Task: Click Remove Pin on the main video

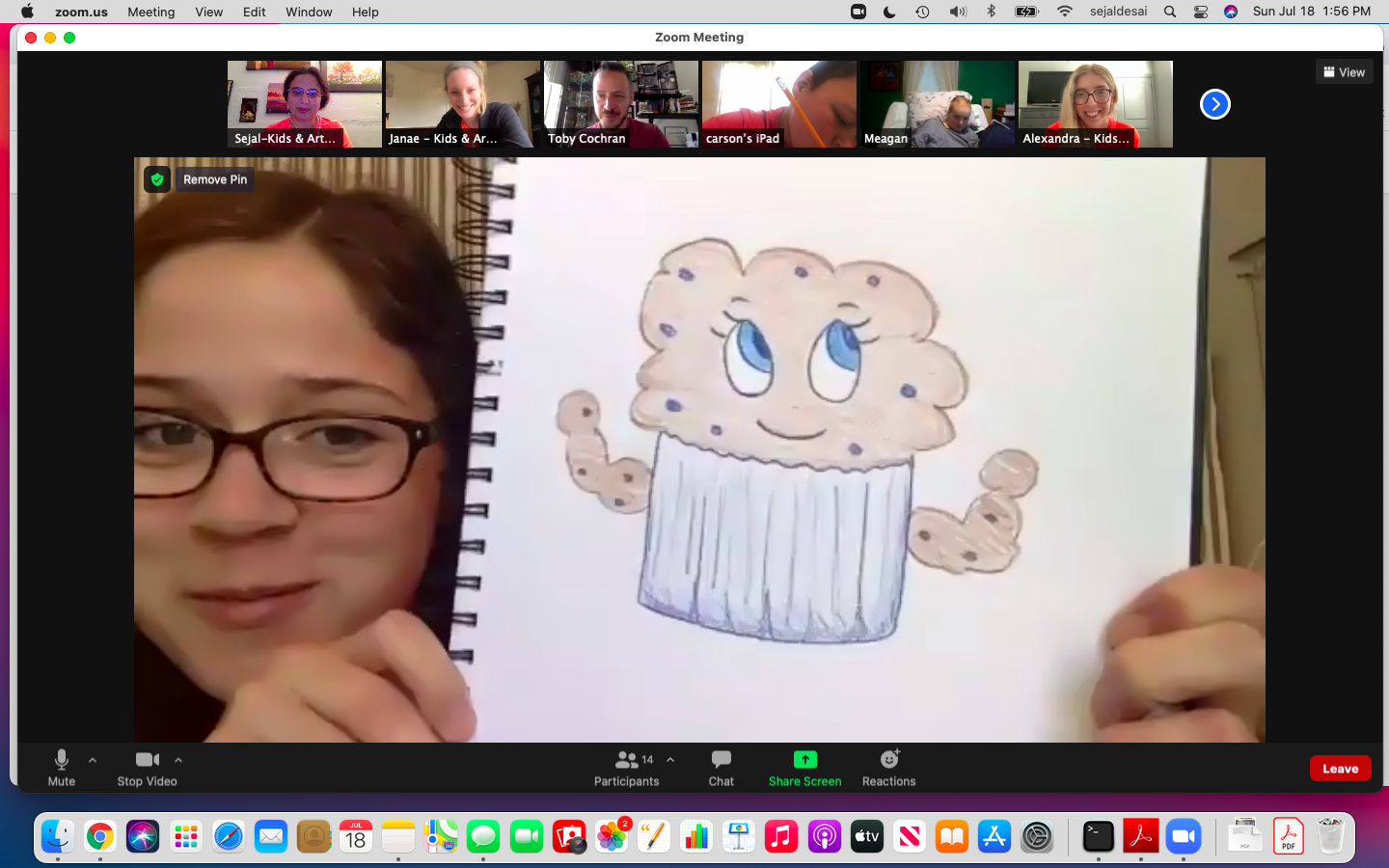Action: [x=214, y=179]
